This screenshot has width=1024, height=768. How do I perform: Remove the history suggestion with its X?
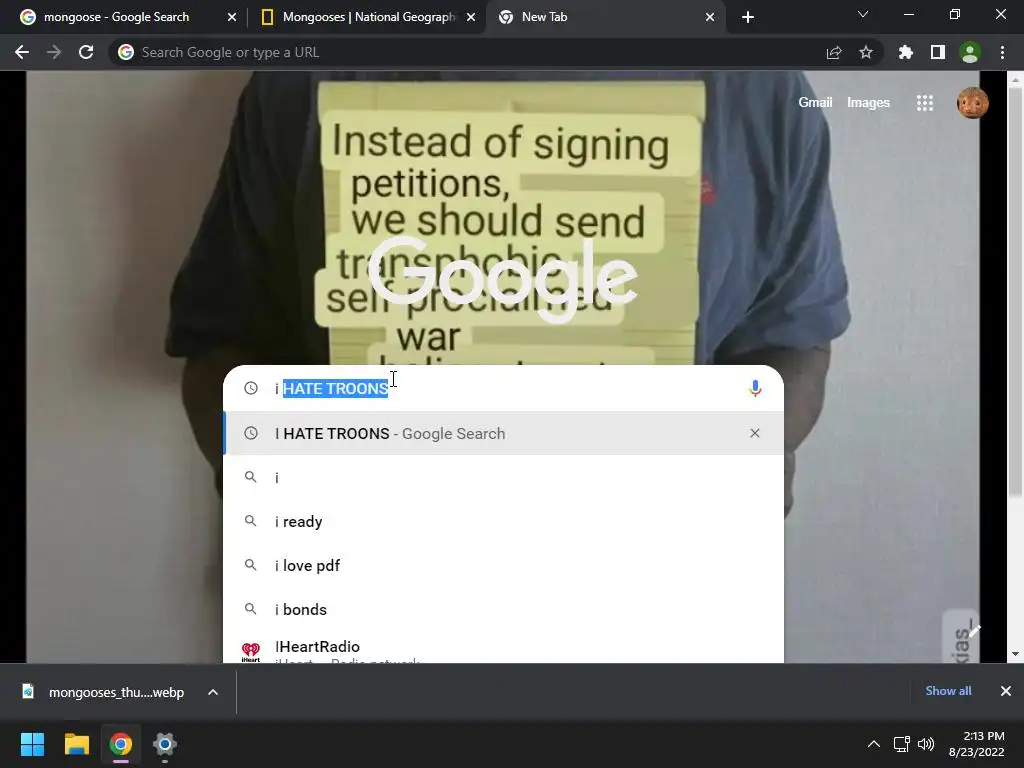click(x=755, y=433)
